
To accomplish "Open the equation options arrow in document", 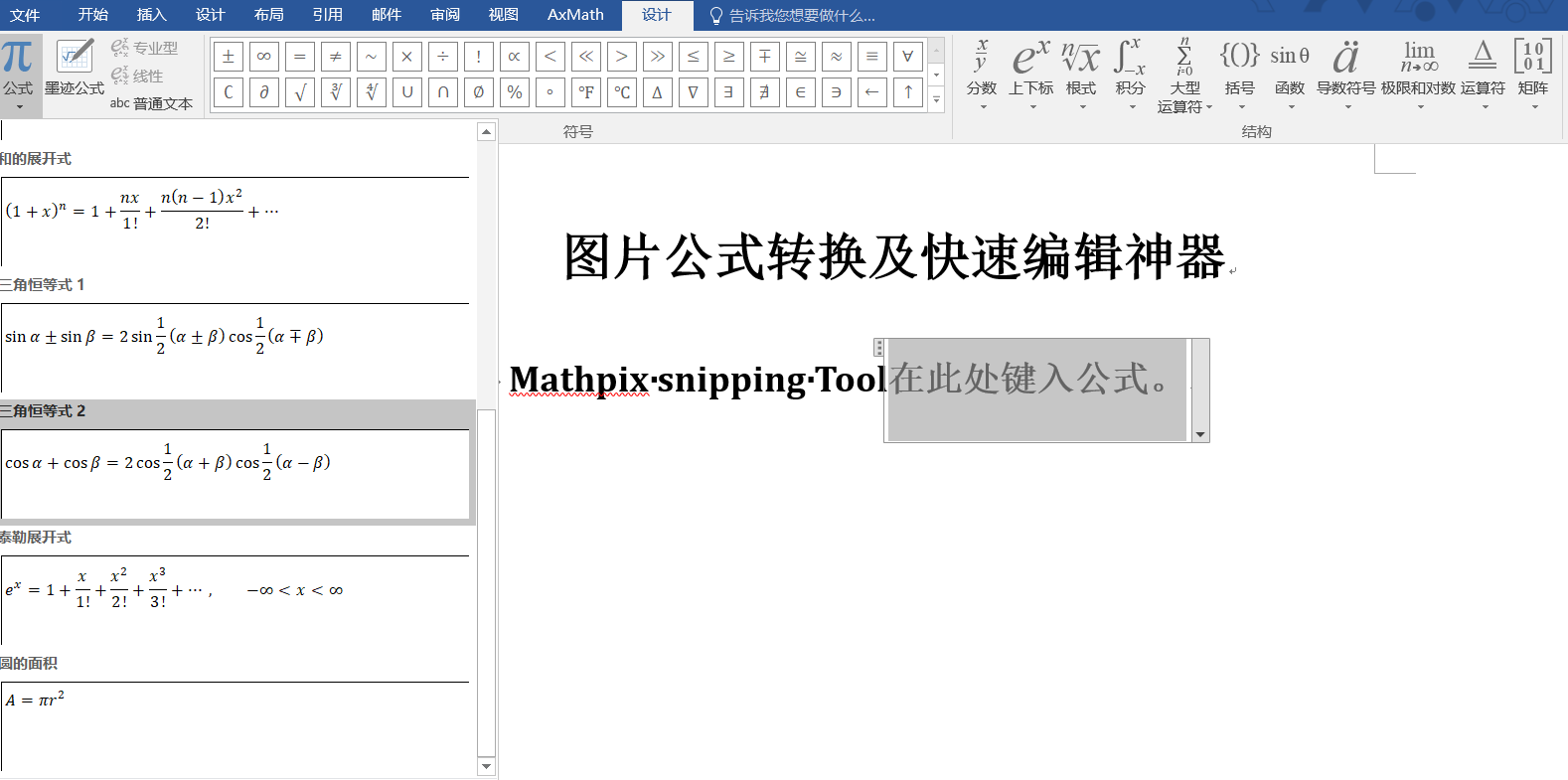I will [1200, 434].
